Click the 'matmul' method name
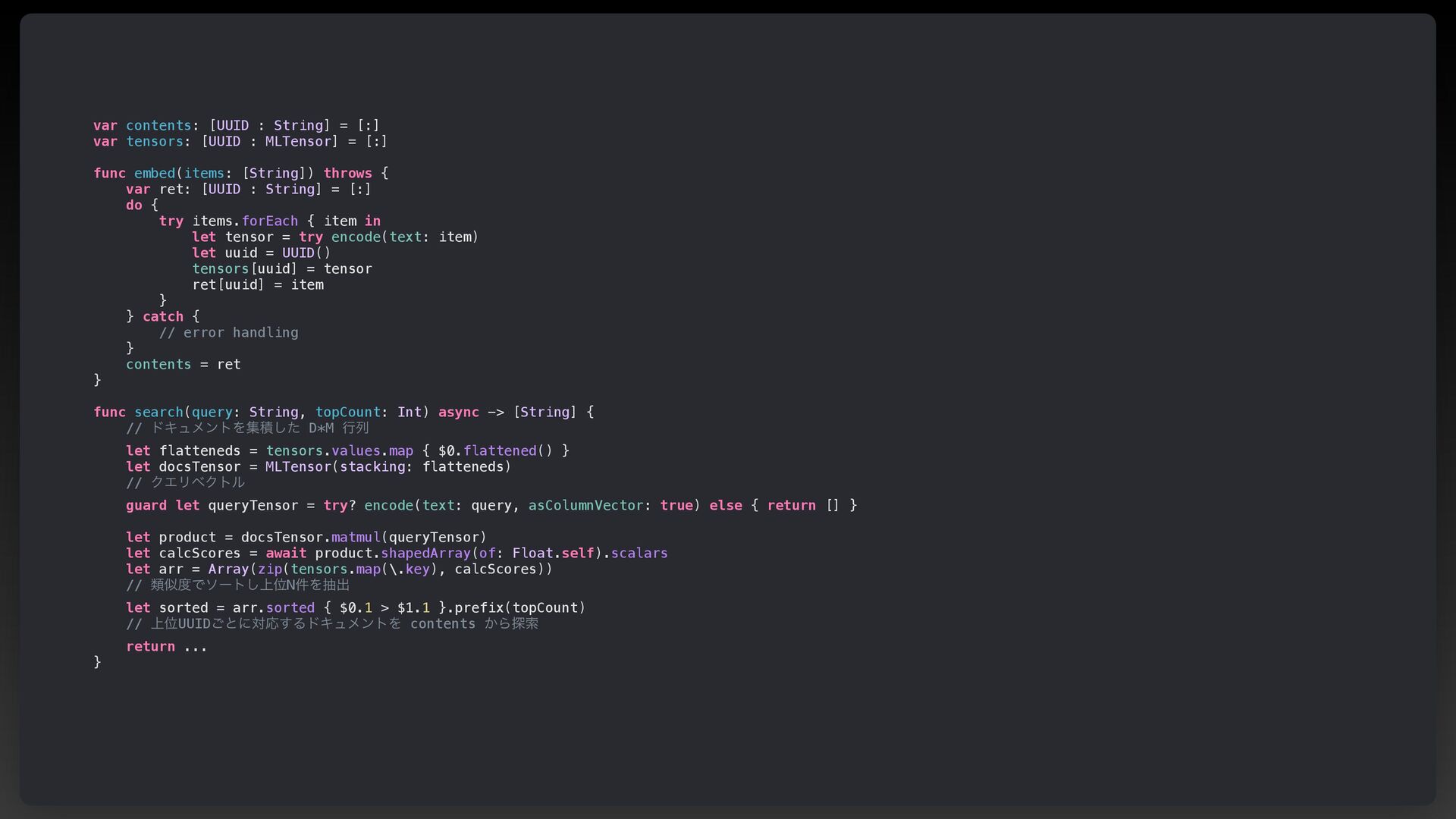The height and width of the screenshot is (819, 1456). point(355,538)
